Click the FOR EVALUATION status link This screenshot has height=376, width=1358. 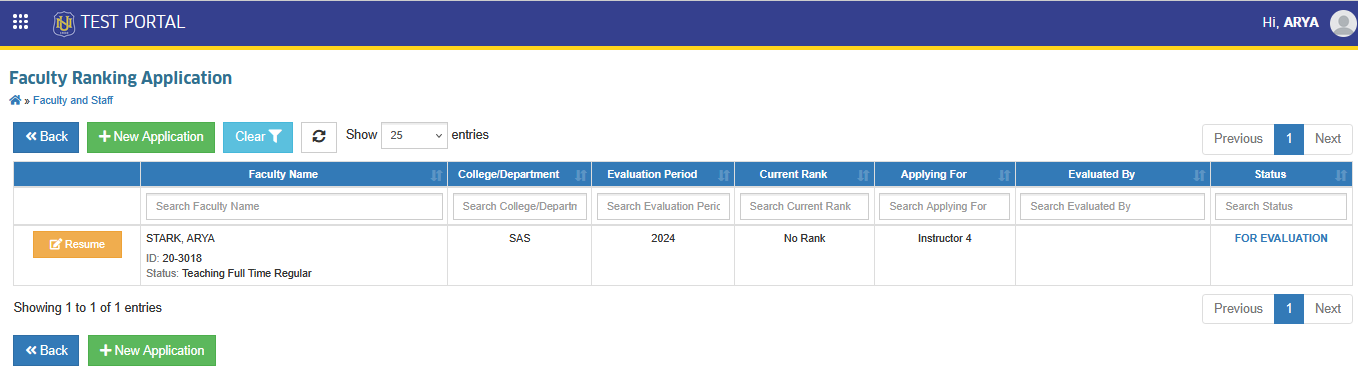coord(1281,239)
